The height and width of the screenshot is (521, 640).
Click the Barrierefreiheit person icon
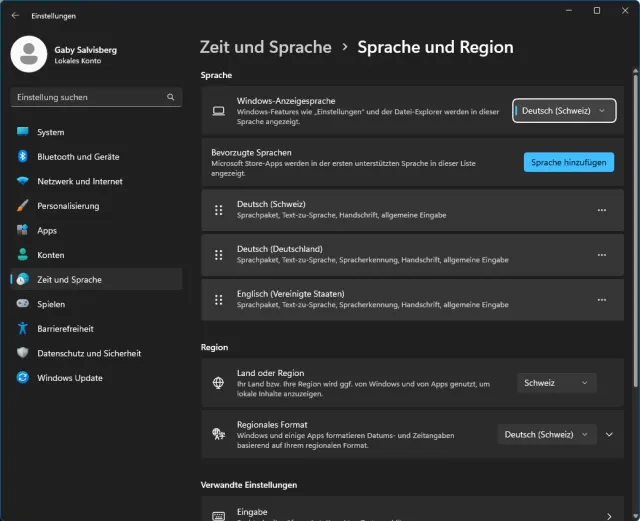pyautogui.click(x=23, y=328)
